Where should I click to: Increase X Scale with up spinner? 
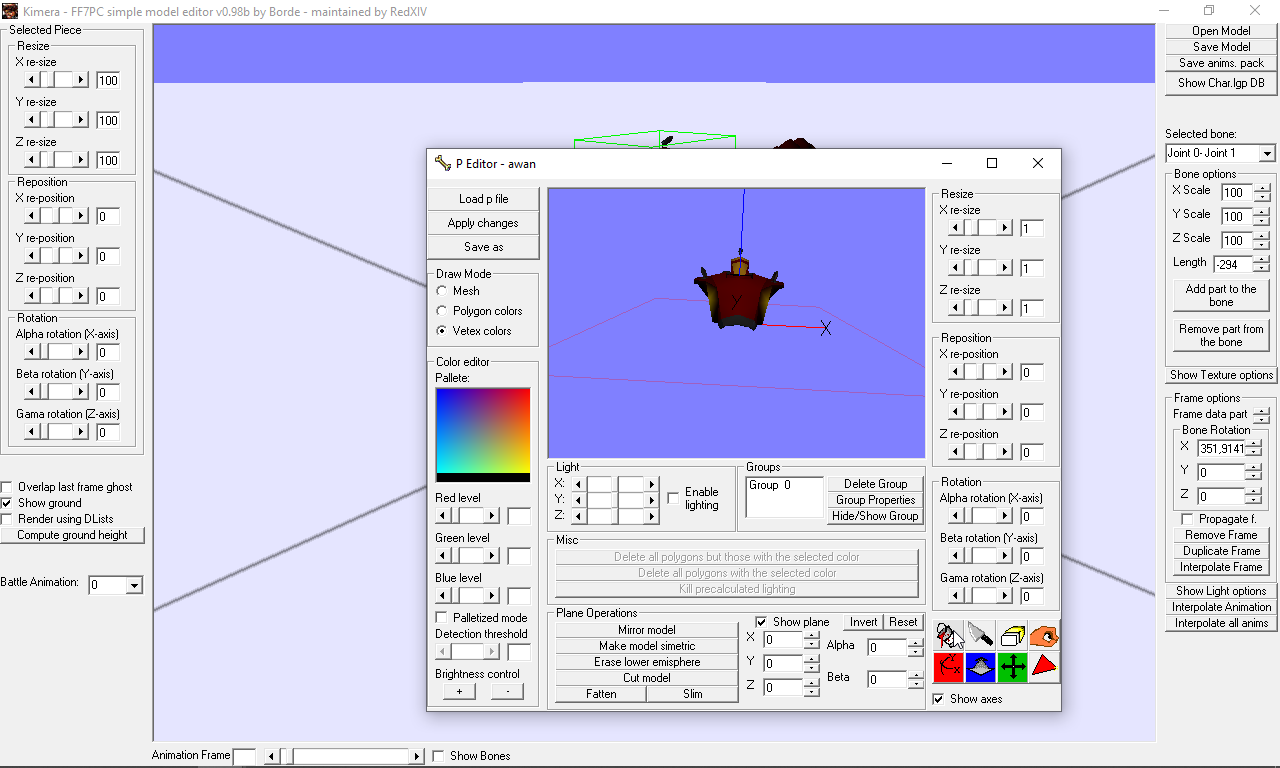click(1263, 188)
